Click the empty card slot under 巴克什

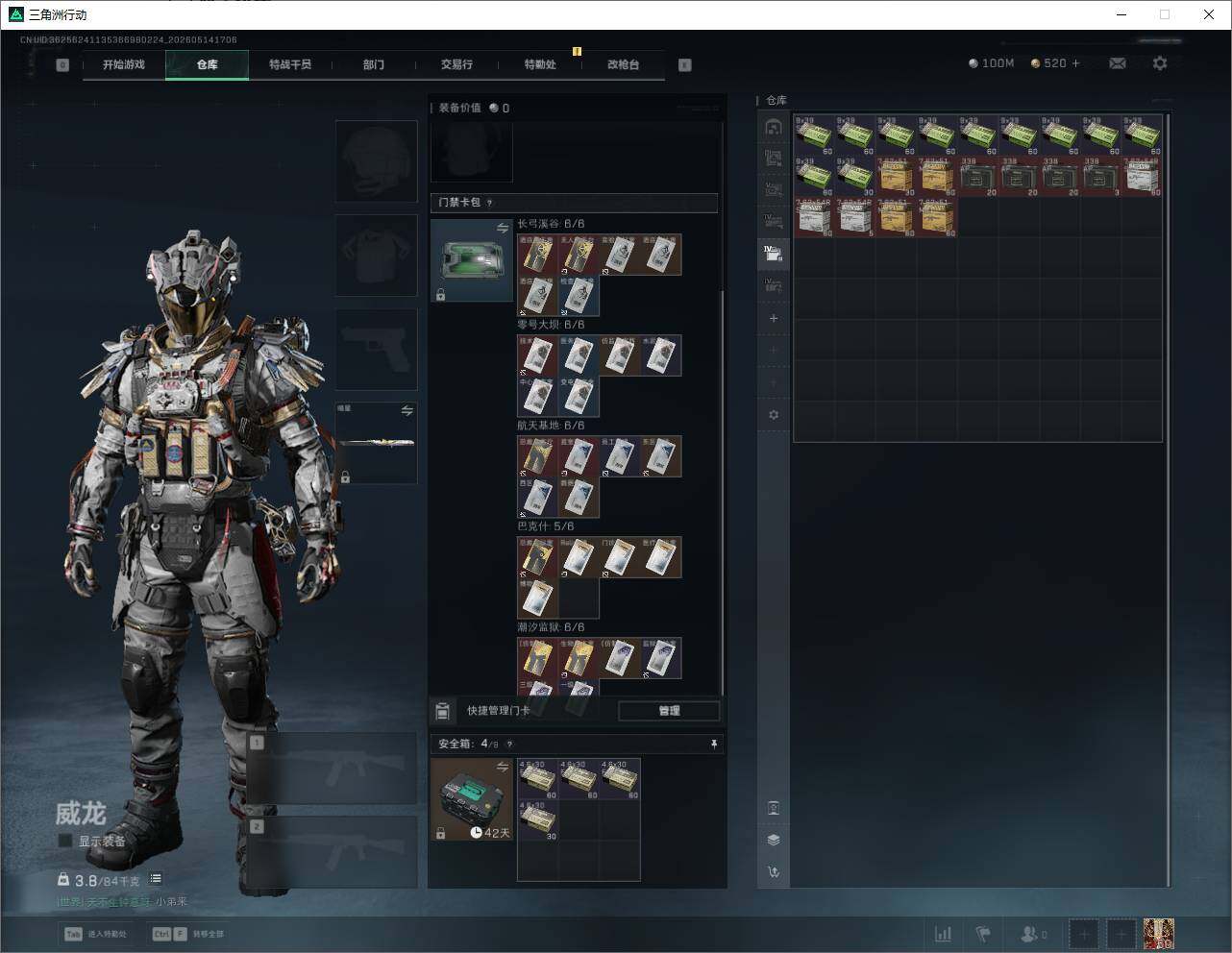[x=579, y=599]
